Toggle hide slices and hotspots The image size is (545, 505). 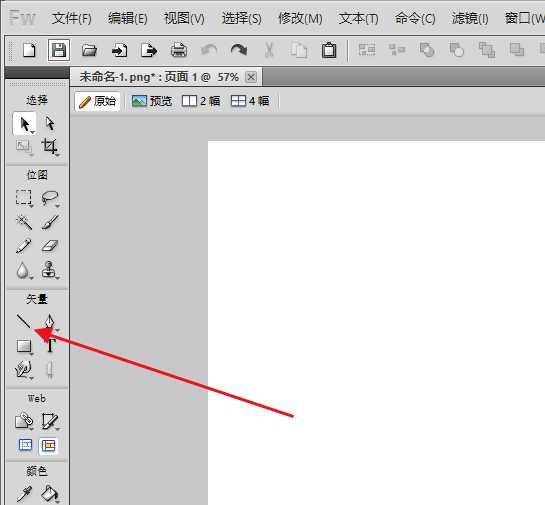click(25, 445)
